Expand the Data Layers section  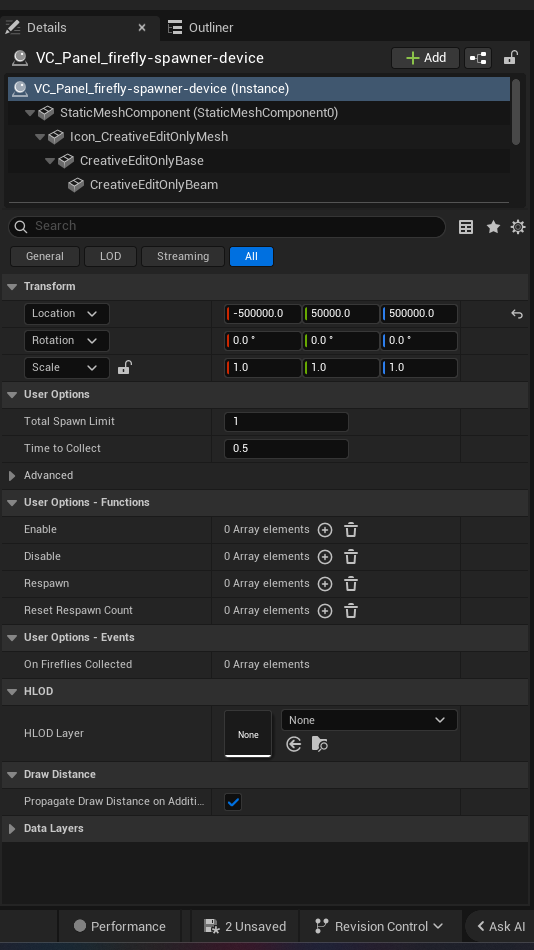(12, 829)
